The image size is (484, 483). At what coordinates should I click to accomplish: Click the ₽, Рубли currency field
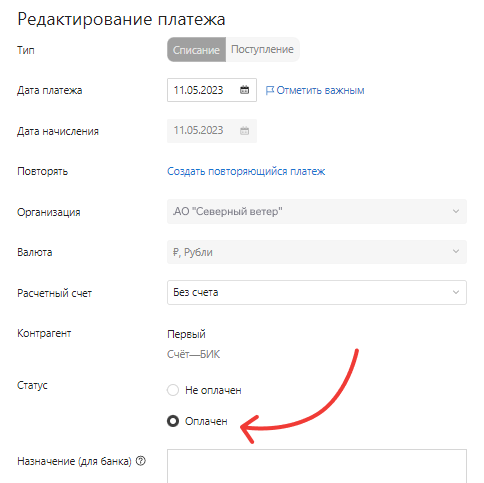coord(317,252)
